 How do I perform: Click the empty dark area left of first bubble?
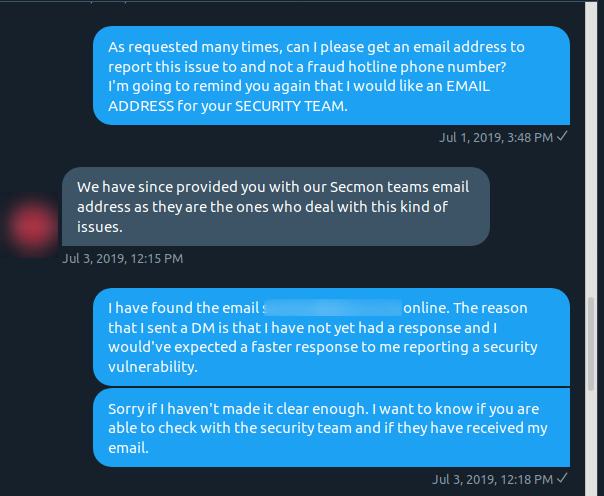(x=46, y=75)
